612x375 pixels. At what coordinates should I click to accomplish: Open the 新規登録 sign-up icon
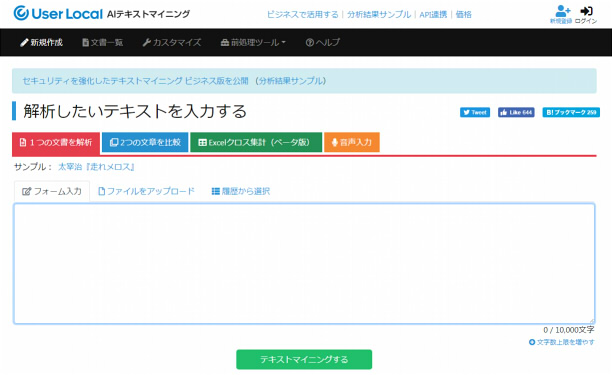pos(561,14)
